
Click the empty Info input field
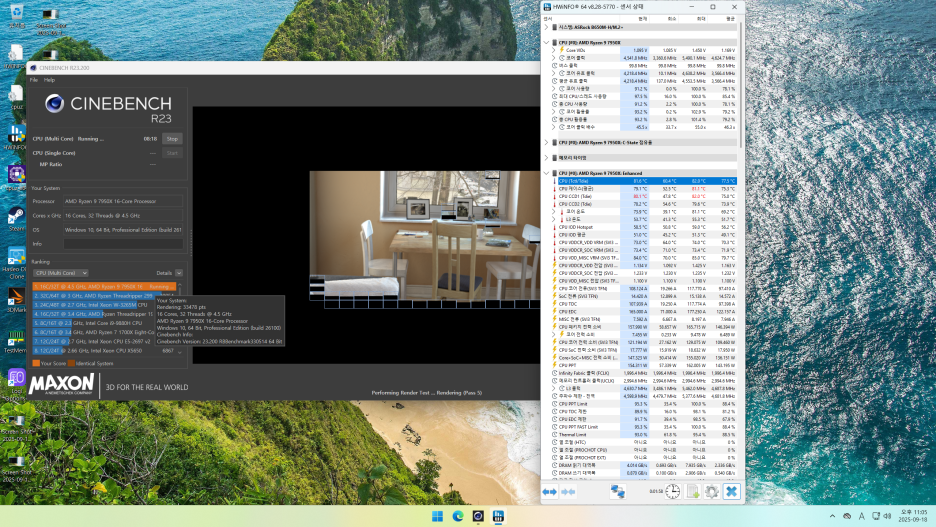(123, 244)
